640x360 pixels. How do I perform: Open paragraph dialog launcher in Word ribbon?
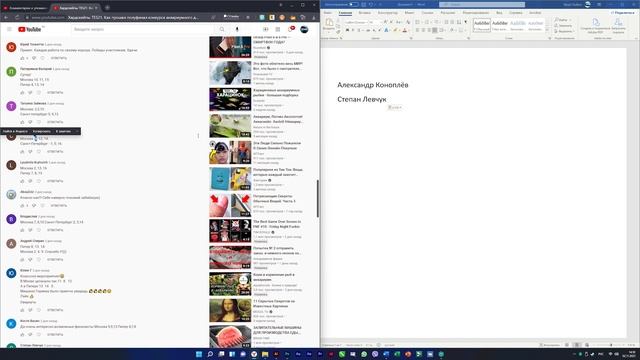(468, 38)
